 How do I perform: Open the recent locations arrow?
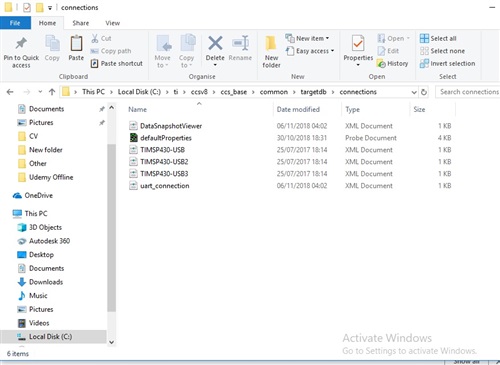pos(40,92)
